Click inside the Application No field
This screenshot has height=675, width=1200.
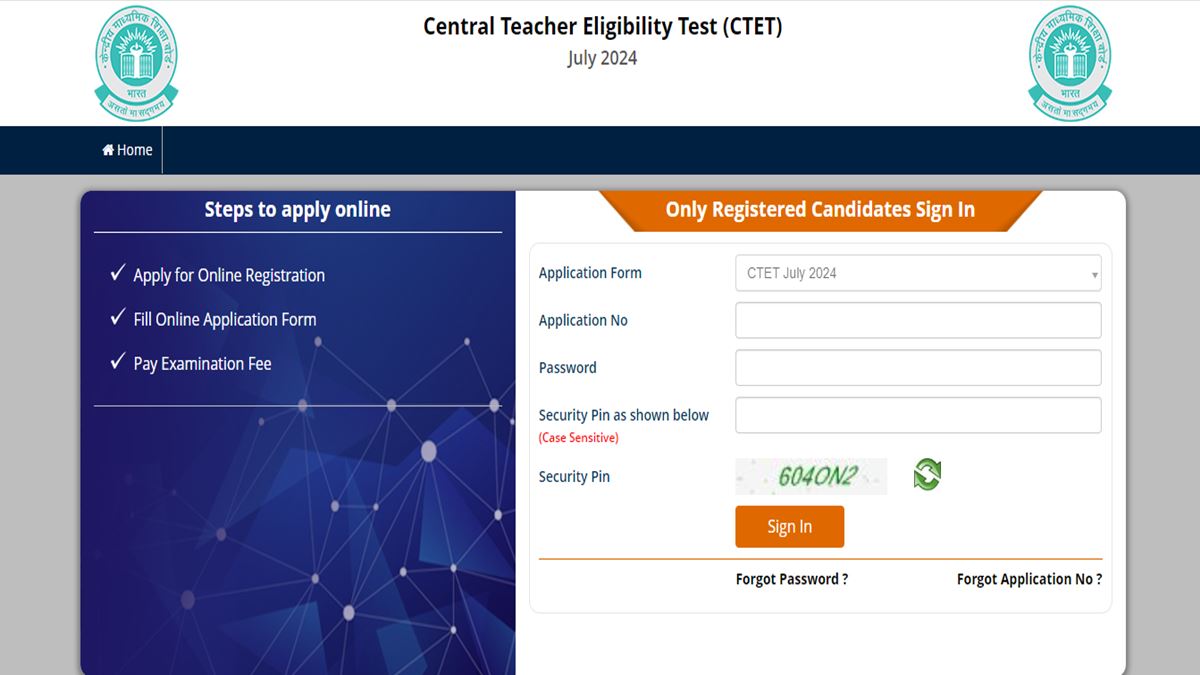917,320
